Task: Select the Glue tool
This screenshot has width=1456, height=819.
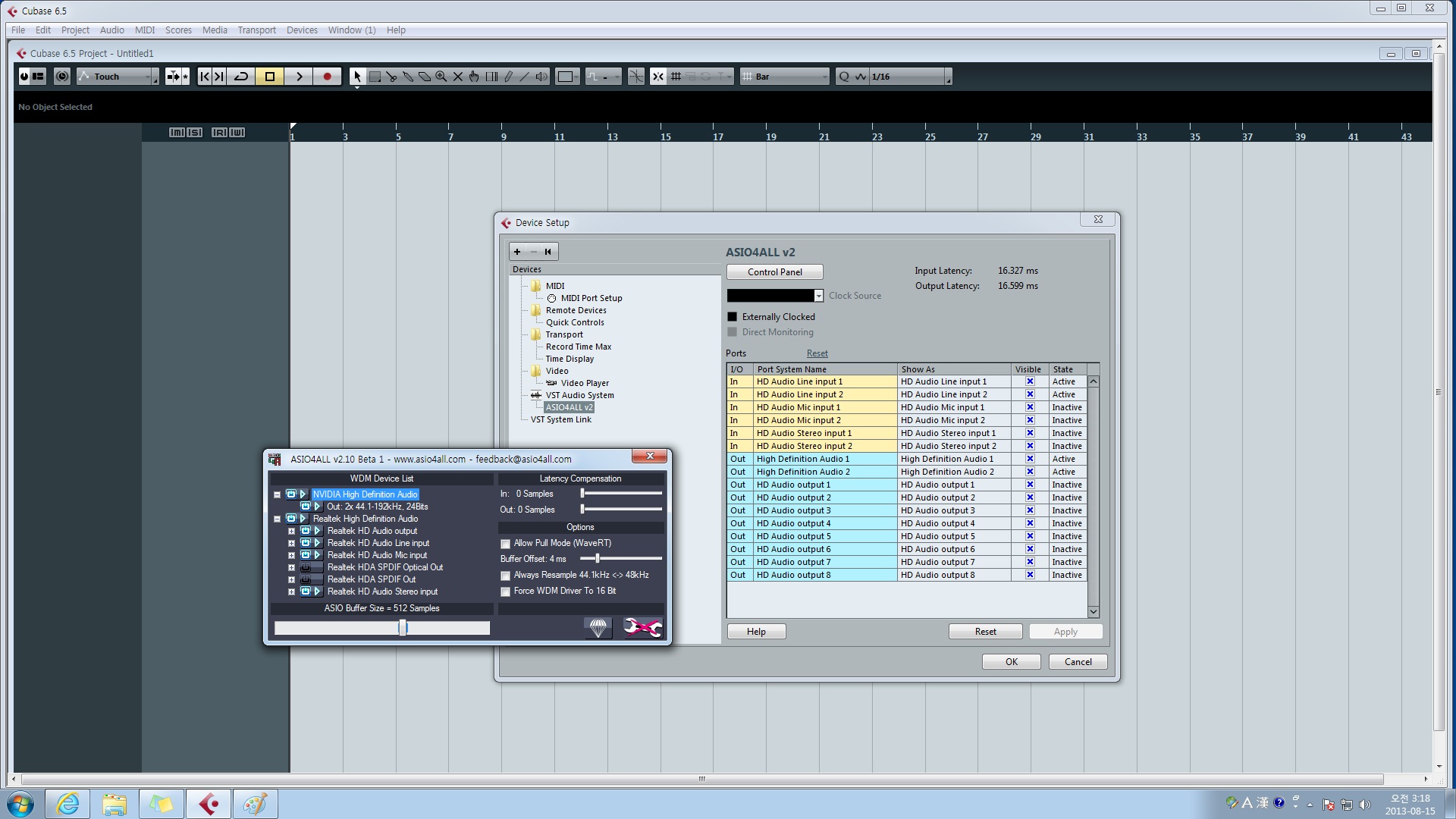Action: (x=408, y=77)
